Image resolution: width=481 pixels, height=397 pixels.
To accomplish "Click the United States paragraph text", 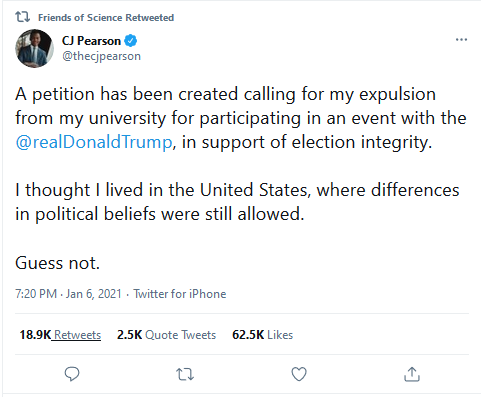I will pos(237,202).
